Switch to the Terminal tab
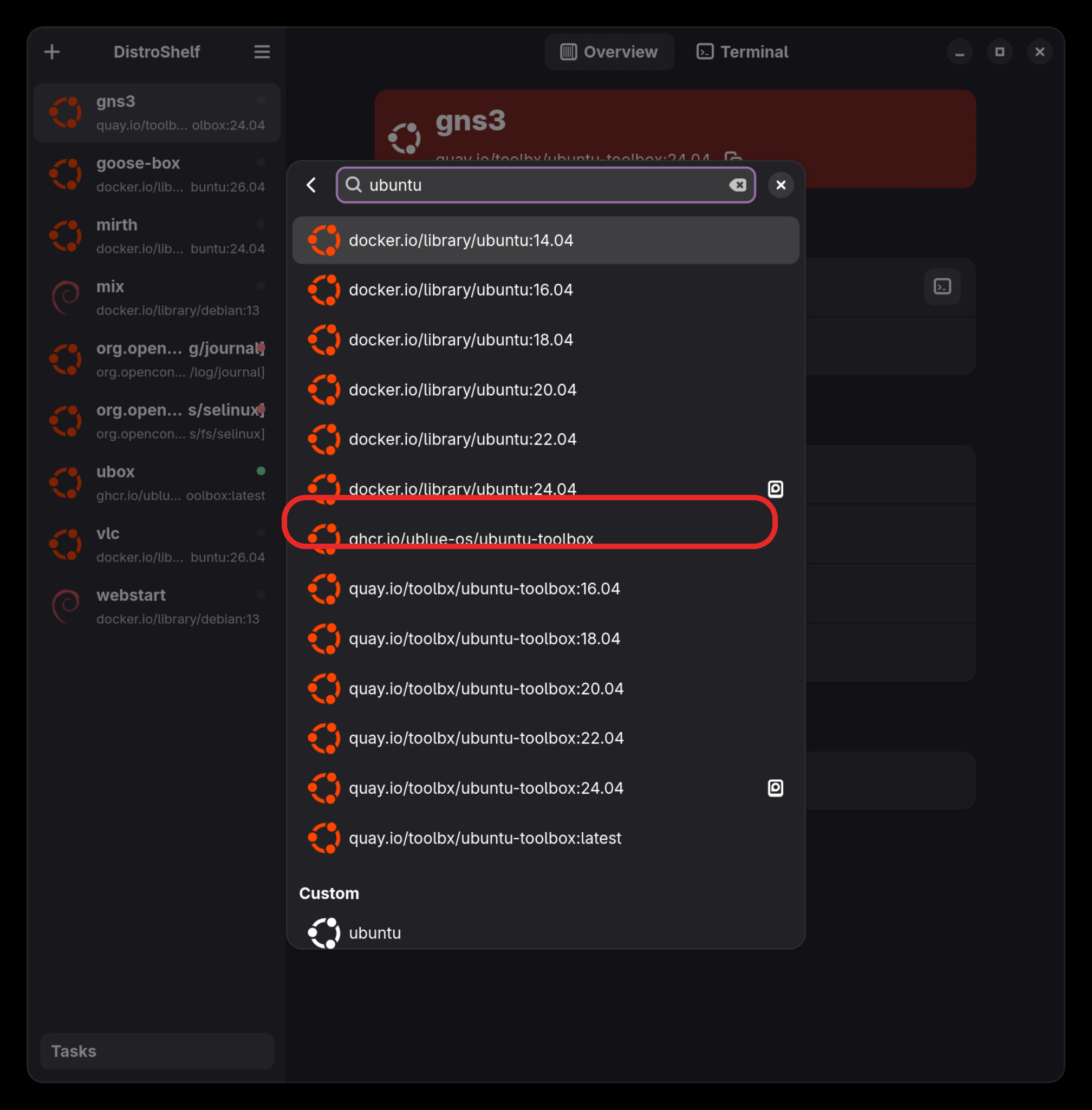 [x=742, y=52]
